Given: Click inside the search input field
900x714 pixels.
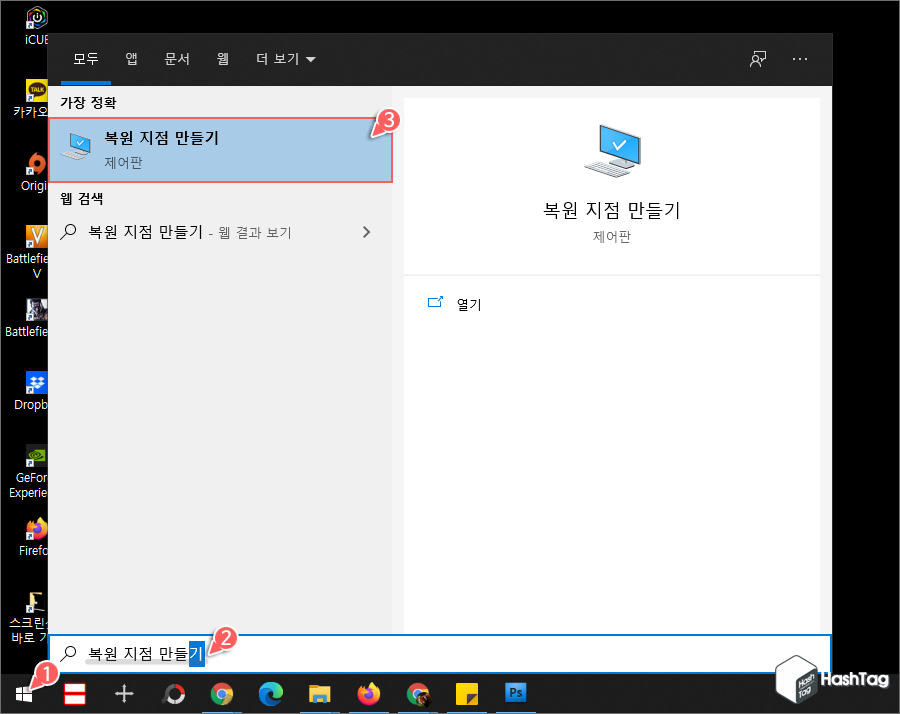Looking at the screenshot, I should [300, 652].
